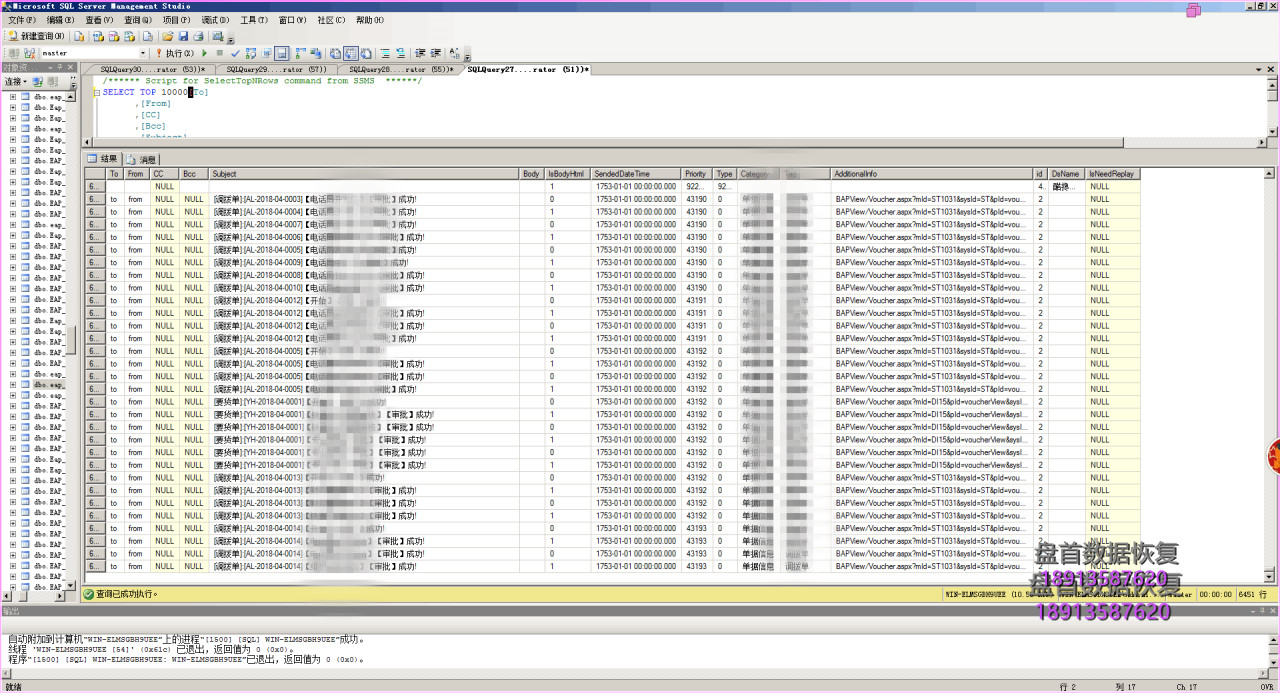Switch output to Results to Grid
Viewport: 1280px width, 693px height.
351,53
